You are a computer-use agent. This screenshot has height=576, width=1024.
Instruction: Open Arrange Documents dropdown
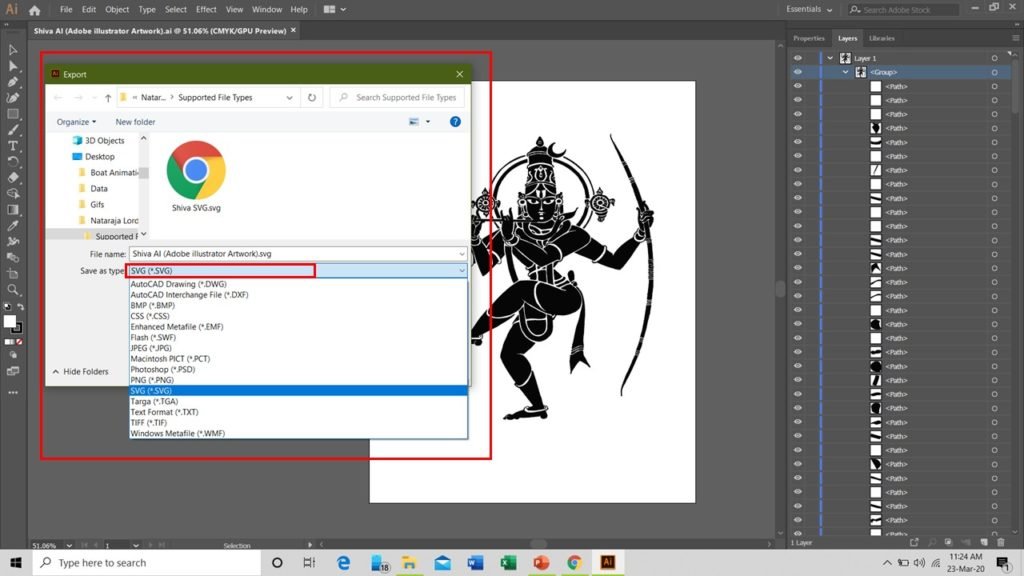coord(334,9)
